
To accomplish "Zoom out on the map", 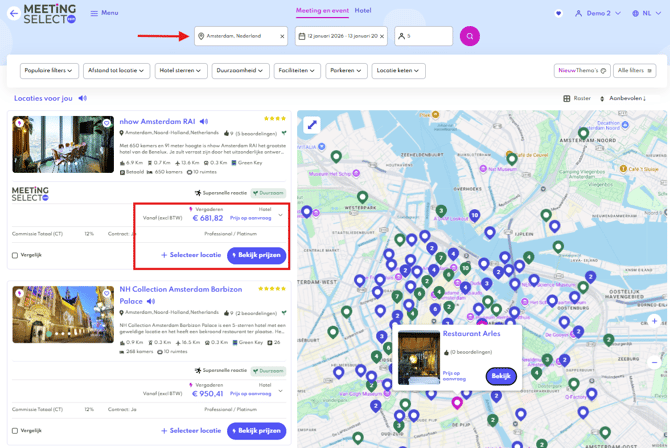I will (x=654, y=363).
